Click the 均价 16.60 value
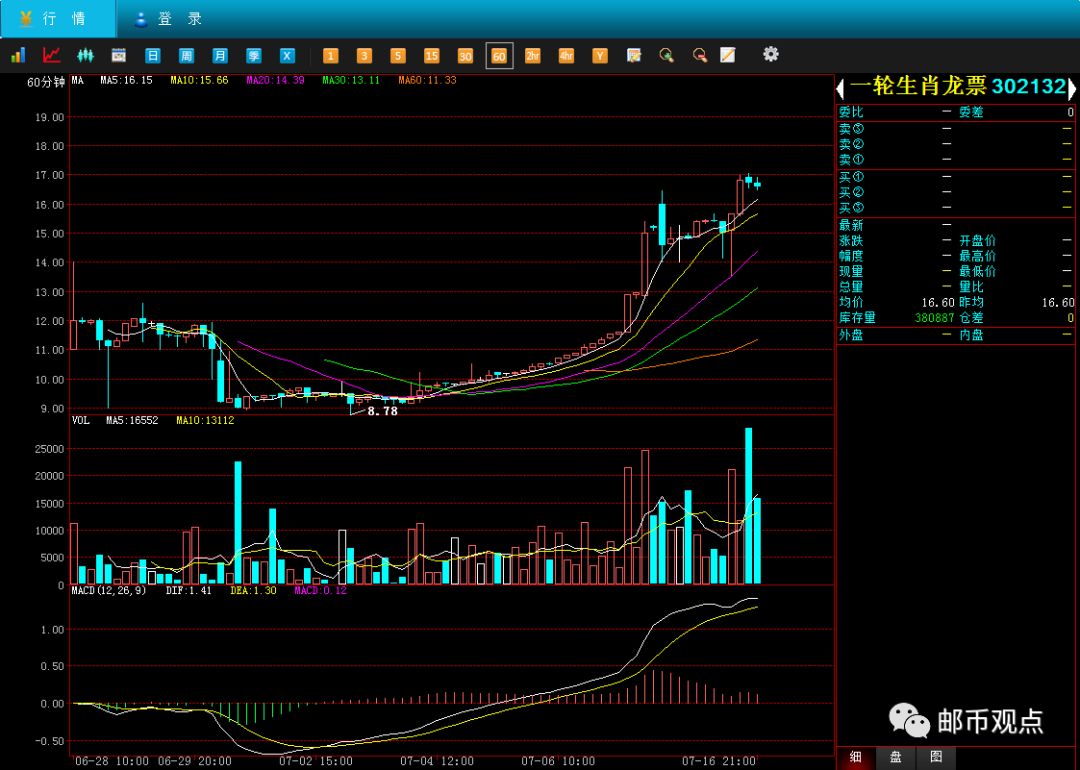This screenshot has height=770, width=1080. coord(937,302)
